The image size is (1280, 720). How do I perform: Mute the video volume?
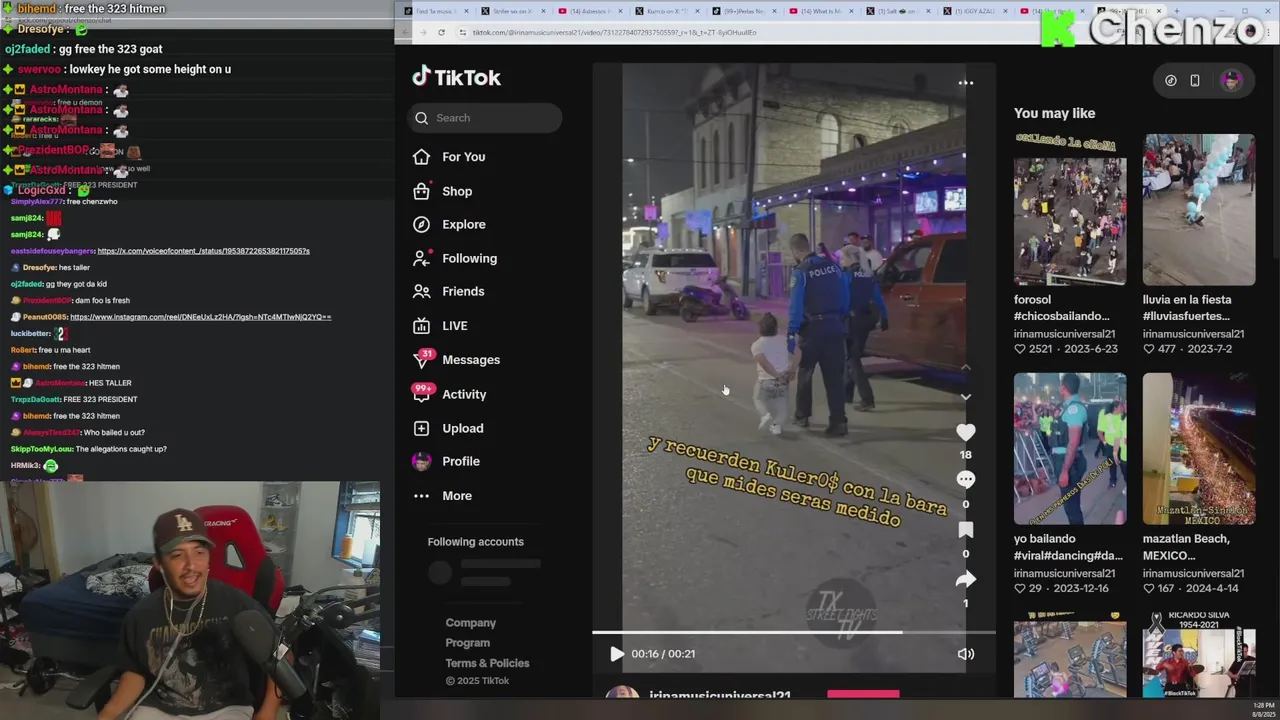[x=965, y=654]
